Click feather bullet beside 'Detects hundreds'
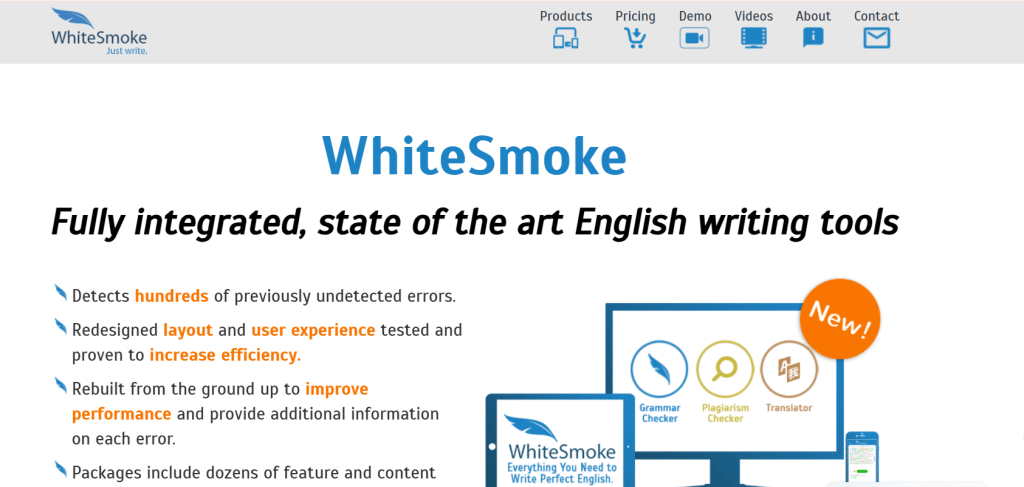The width and height of the screenshot is (1024, 487). [61, 292]
